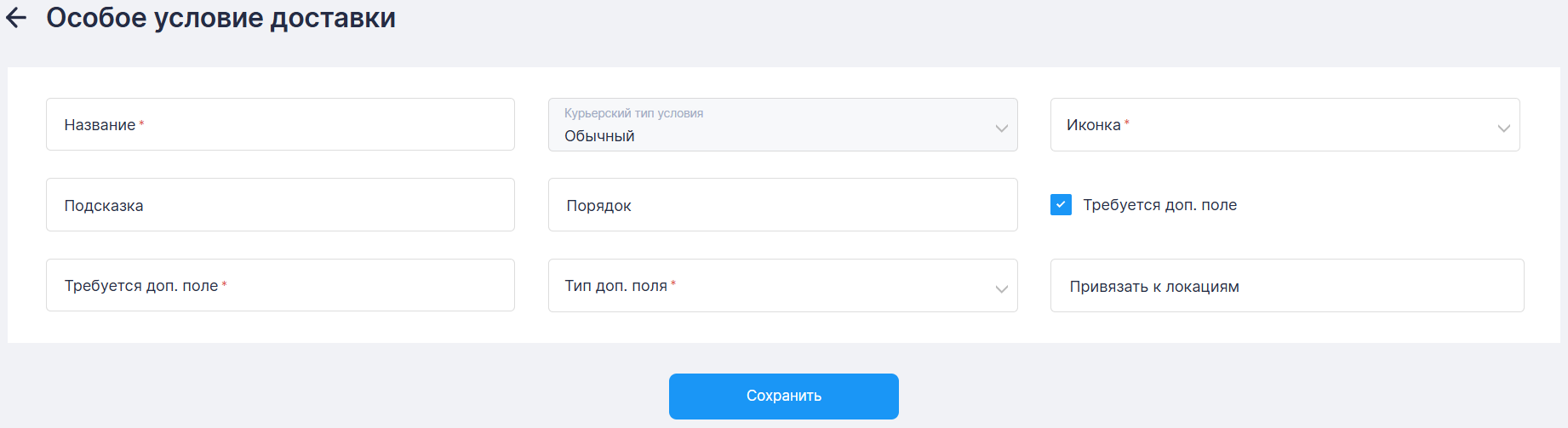Image resolution: width=1568 pixels, height=428 pixels.
Task: Click the chevron in Курьерский тип условия
Action: pos(1001,128)
